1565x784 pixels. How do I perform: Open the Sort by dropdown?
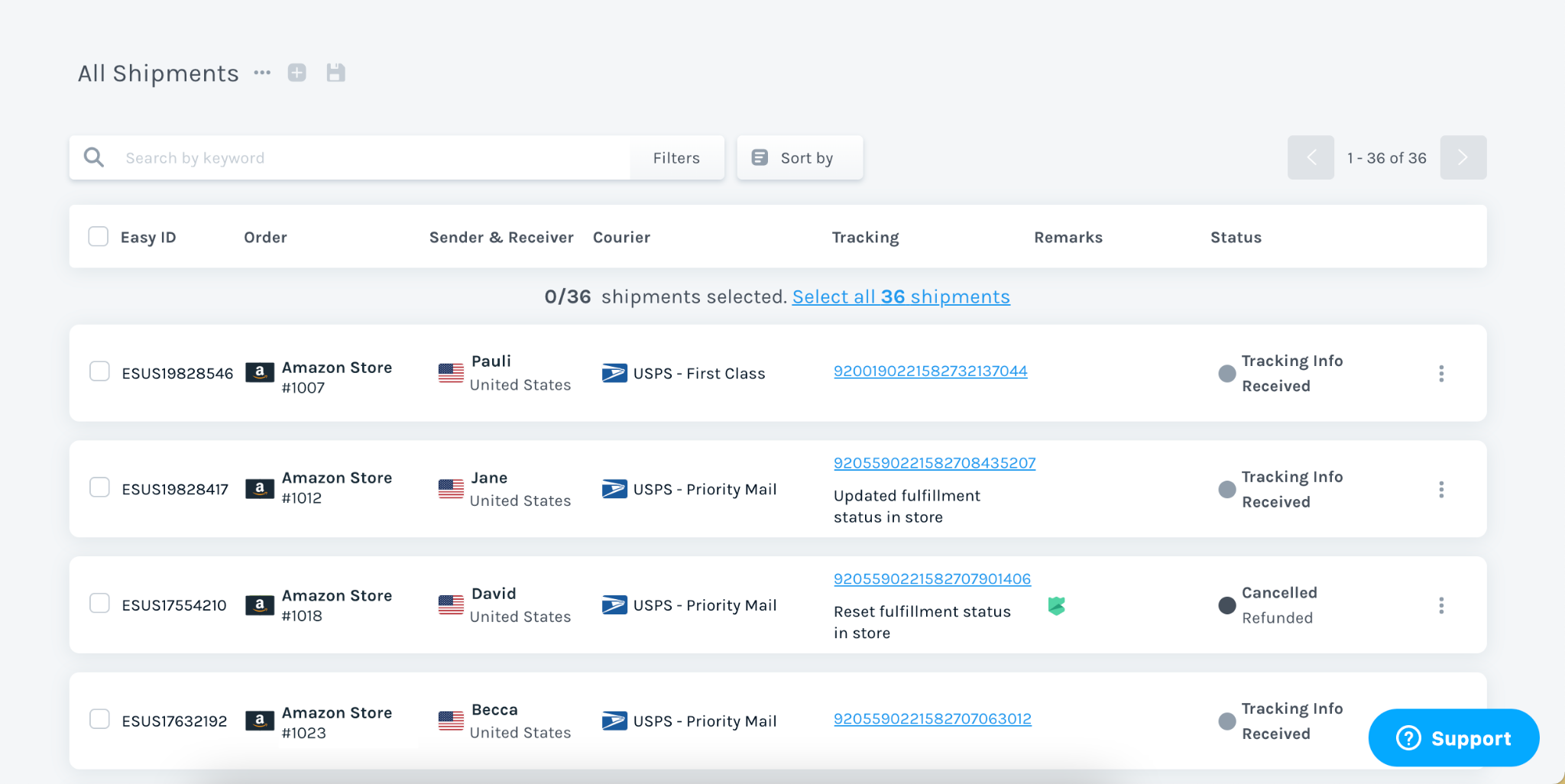click(799, 157)
